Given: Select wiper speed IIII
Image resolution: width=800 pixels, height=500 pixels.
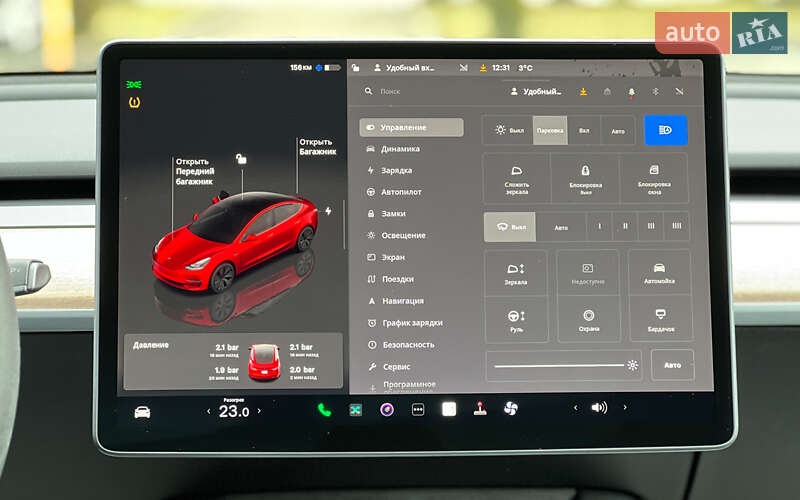Looking at the screenshot, I should coord(677,226).
